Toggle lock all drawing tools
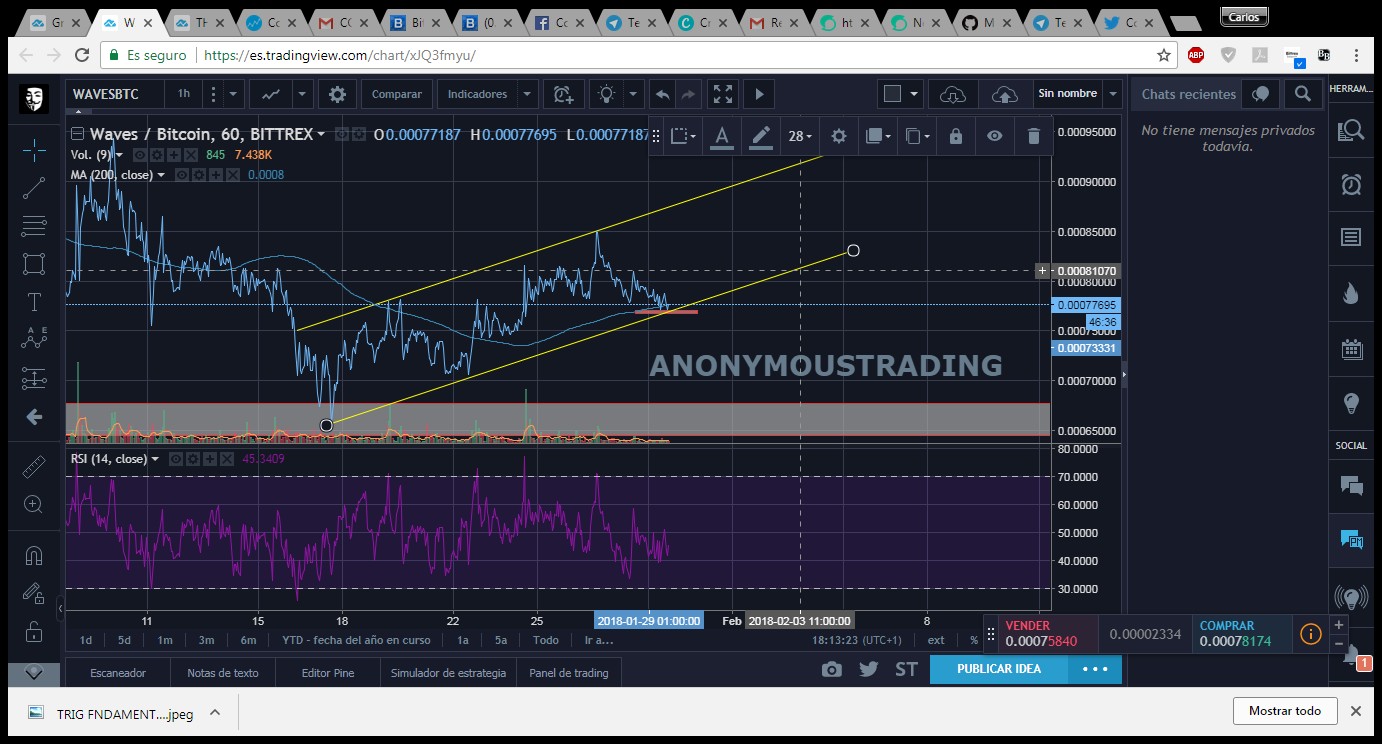Image resolution: width=1382 pixels, height=744 pixels. [x=34, y=631]
